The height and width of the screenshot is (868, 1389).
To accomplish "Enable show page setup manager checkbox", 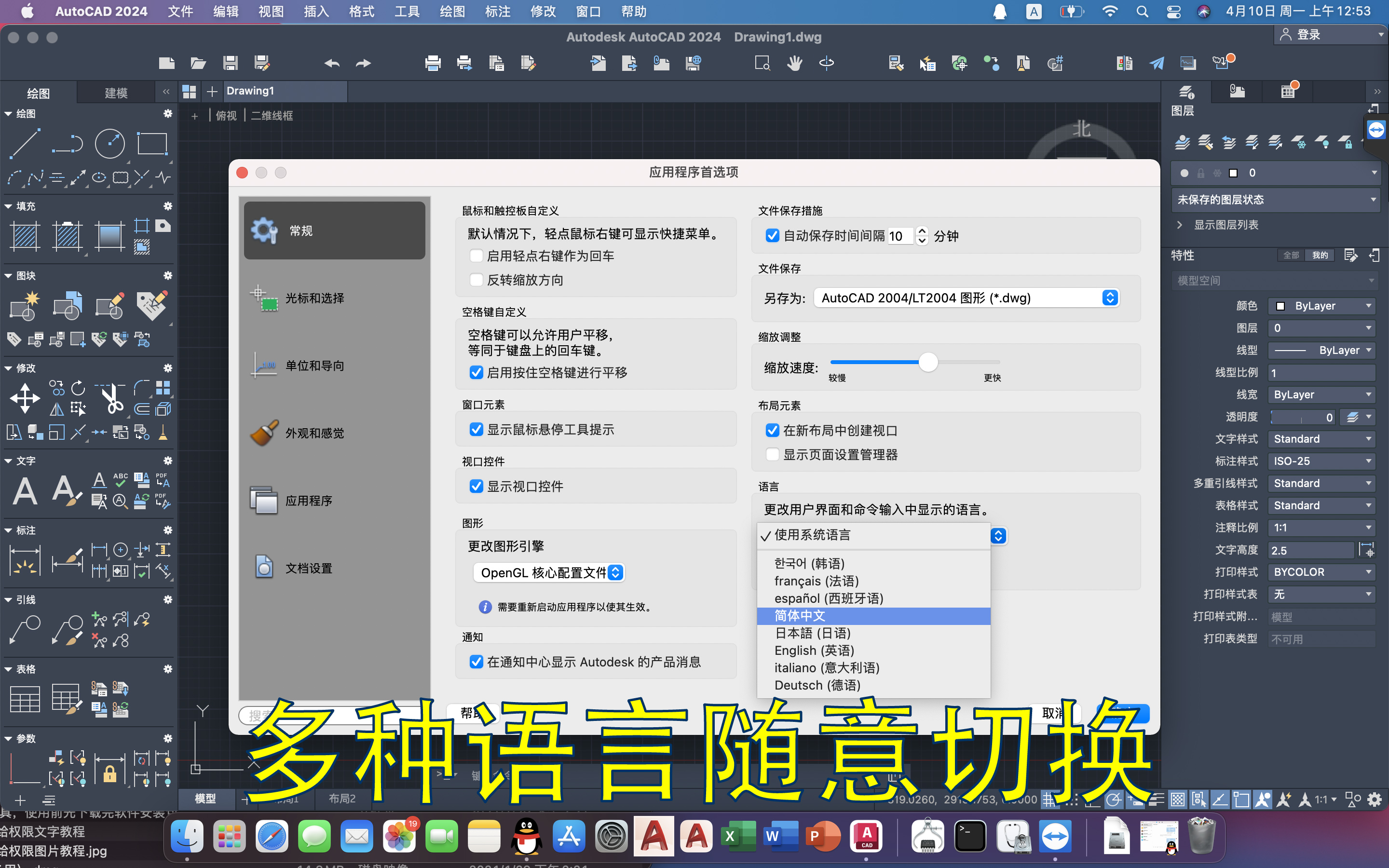I will (773, 454).
